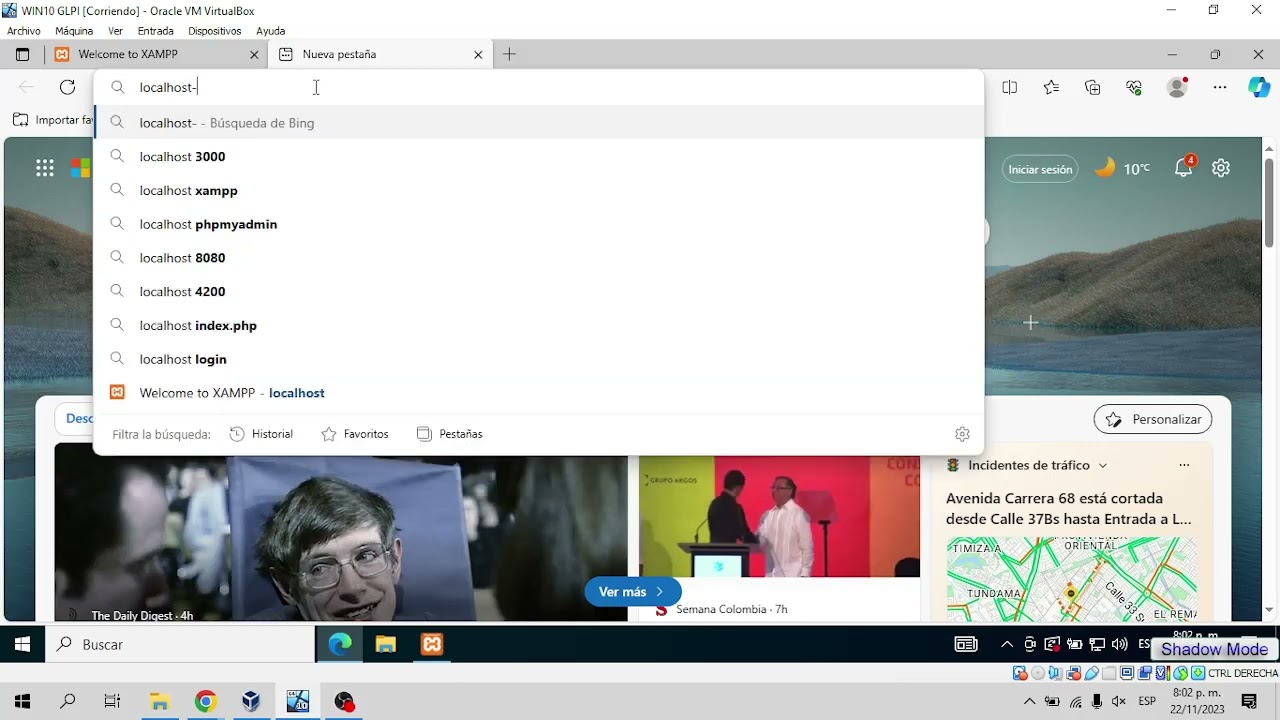Click VirtualBox display status indicator
The height and width of the screenshot is (720, 1280).
point(1127,673)
